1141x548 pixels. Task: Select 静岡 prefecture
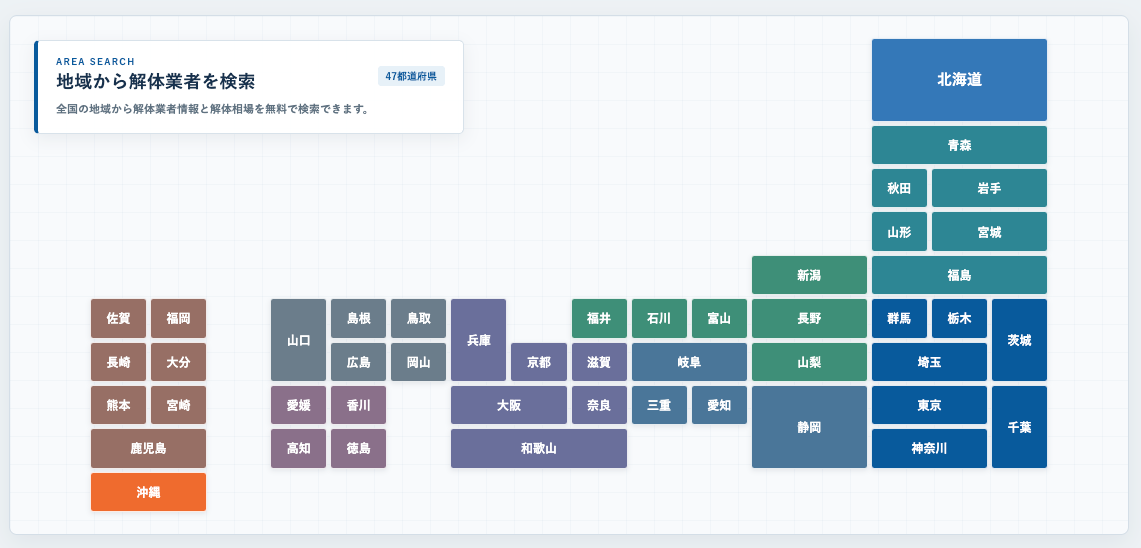pyautogui.click(x=809, y=427)
